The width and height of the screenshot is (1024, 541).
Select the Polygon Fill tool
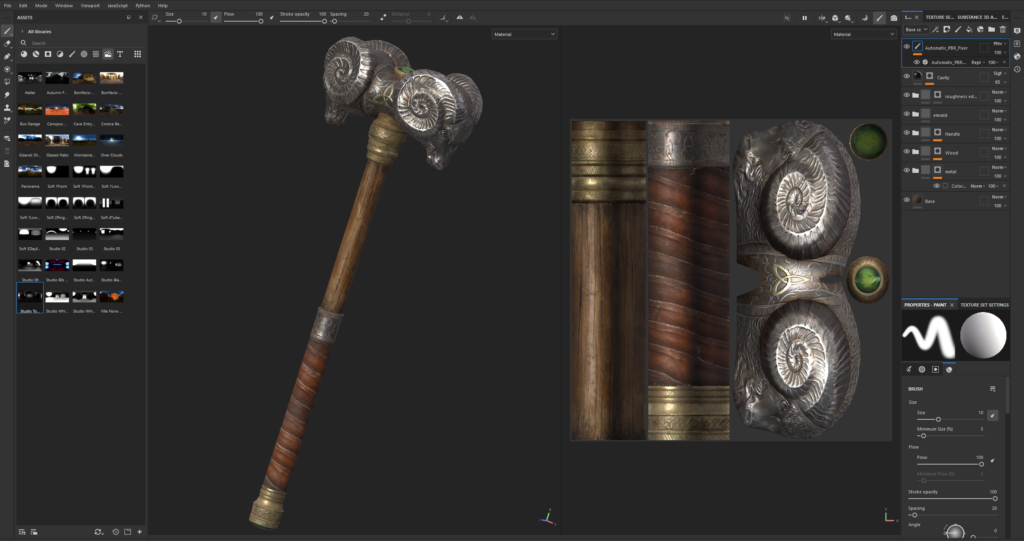pyautogui.click(x=7, y=69)
